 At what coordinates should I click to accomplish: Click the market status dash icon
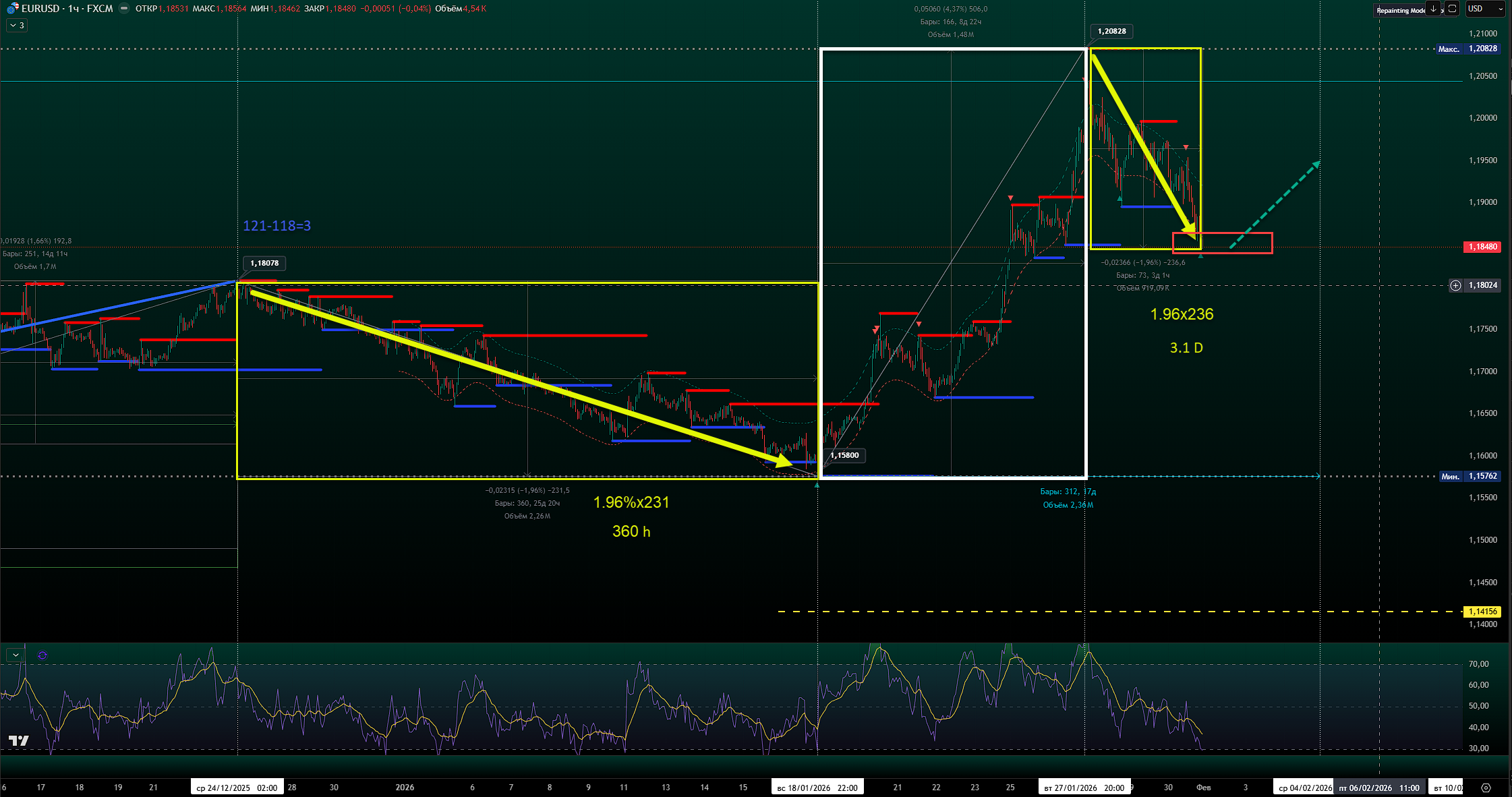pyautogui.click(x=123, y=9)
